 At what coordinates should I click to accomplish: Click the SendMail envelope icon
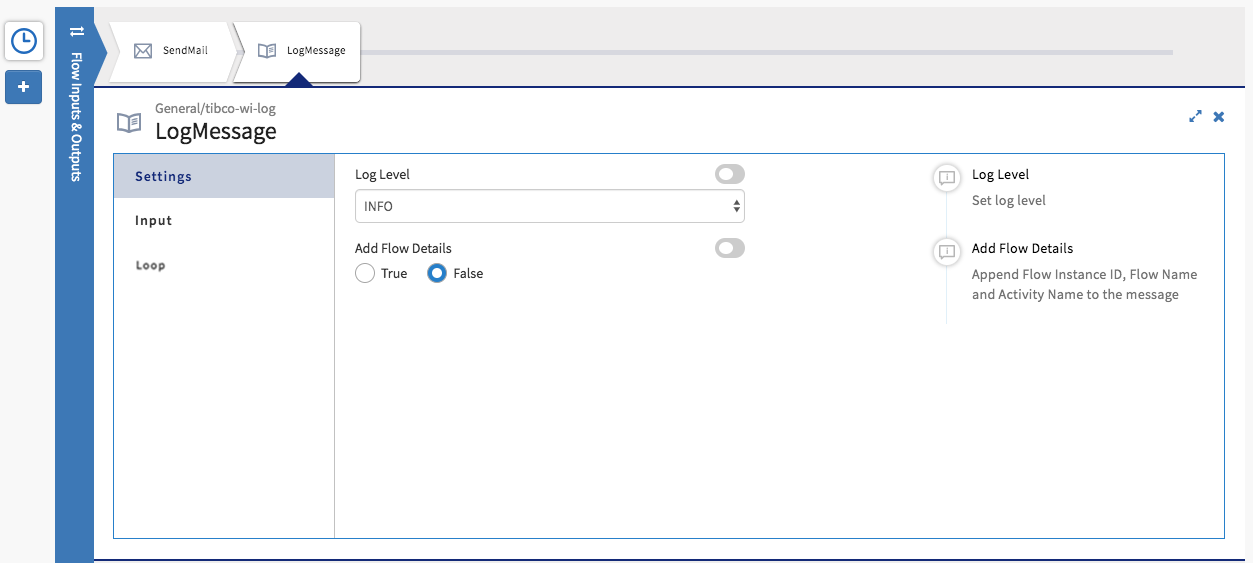(143, 50)
